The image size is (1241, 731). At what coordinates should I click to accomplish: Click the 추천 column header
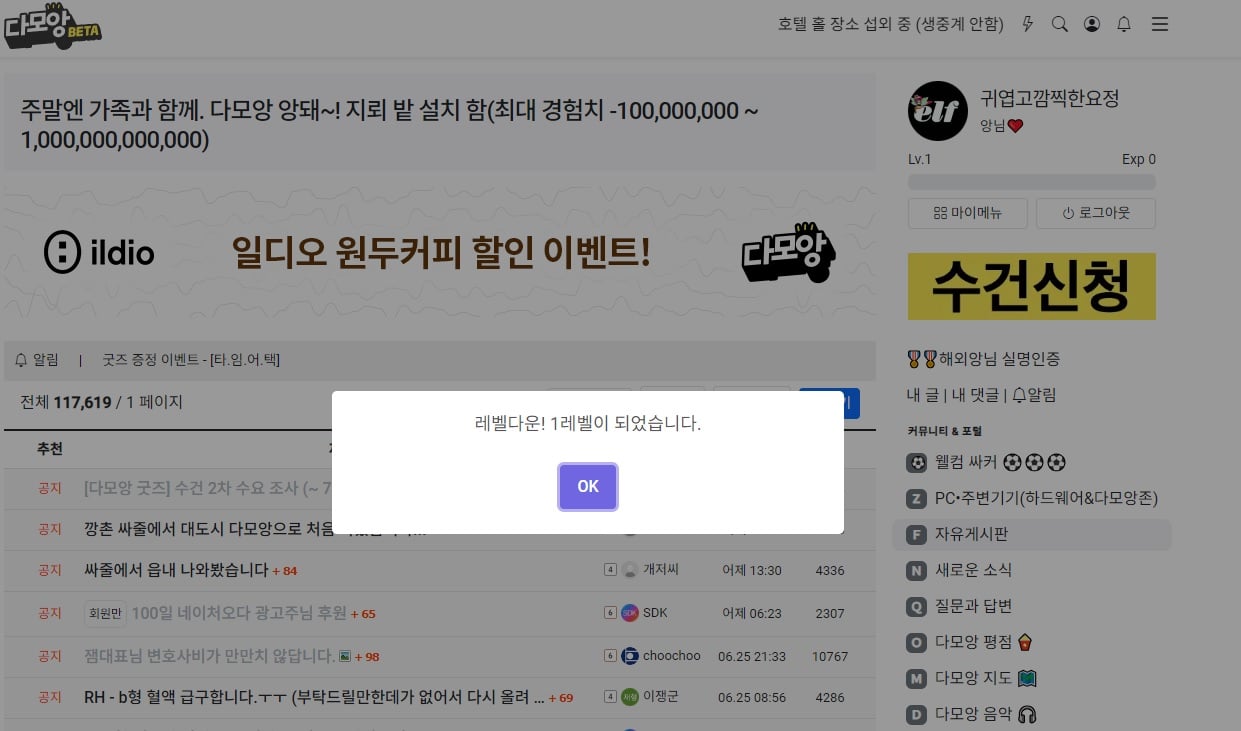(50, 449)
